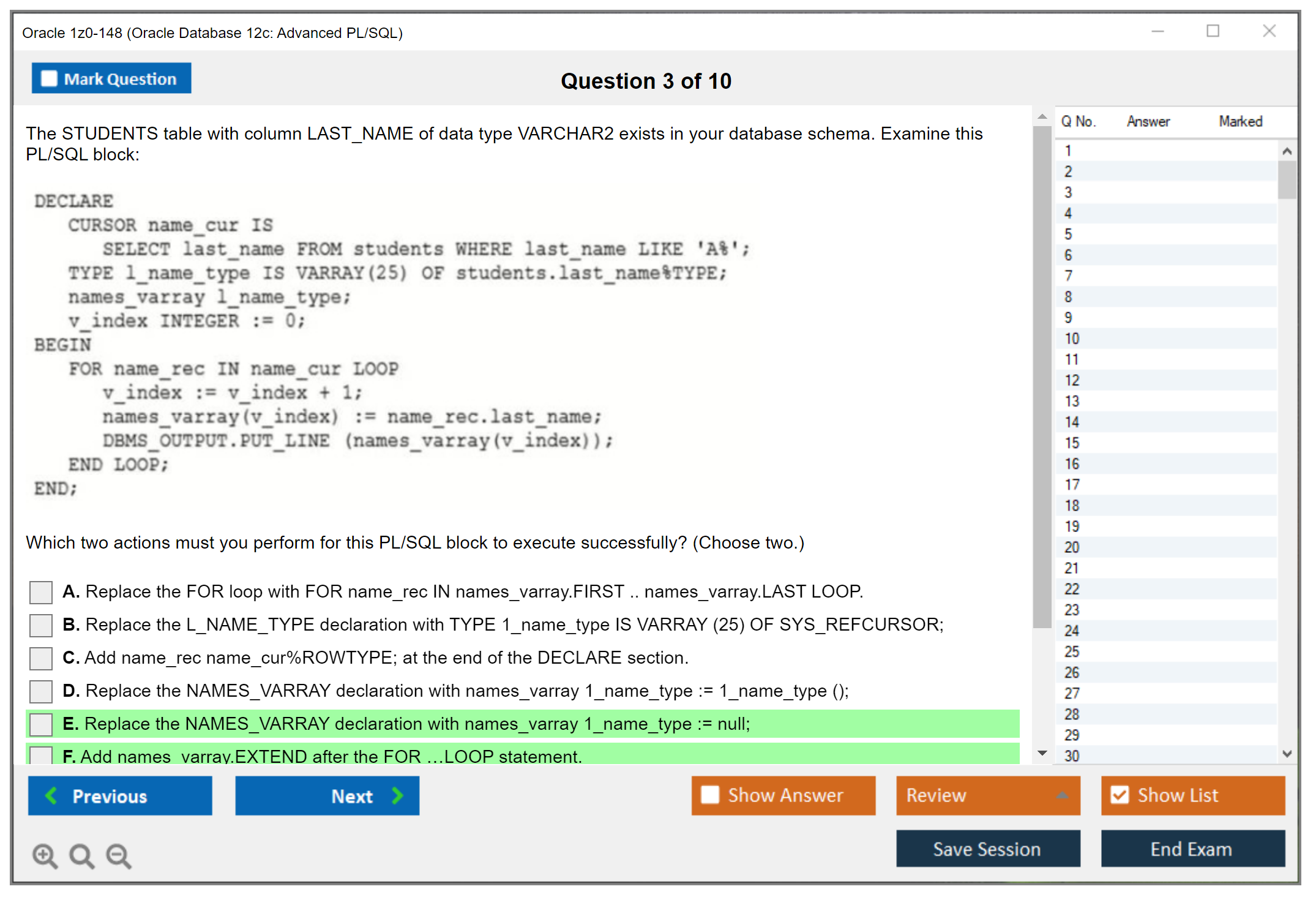The height and width of the screenshot is (900, 1316).
Task: Click the reset zoom magnifier icon
Action: pyautogui.click(x=81, y=855)
